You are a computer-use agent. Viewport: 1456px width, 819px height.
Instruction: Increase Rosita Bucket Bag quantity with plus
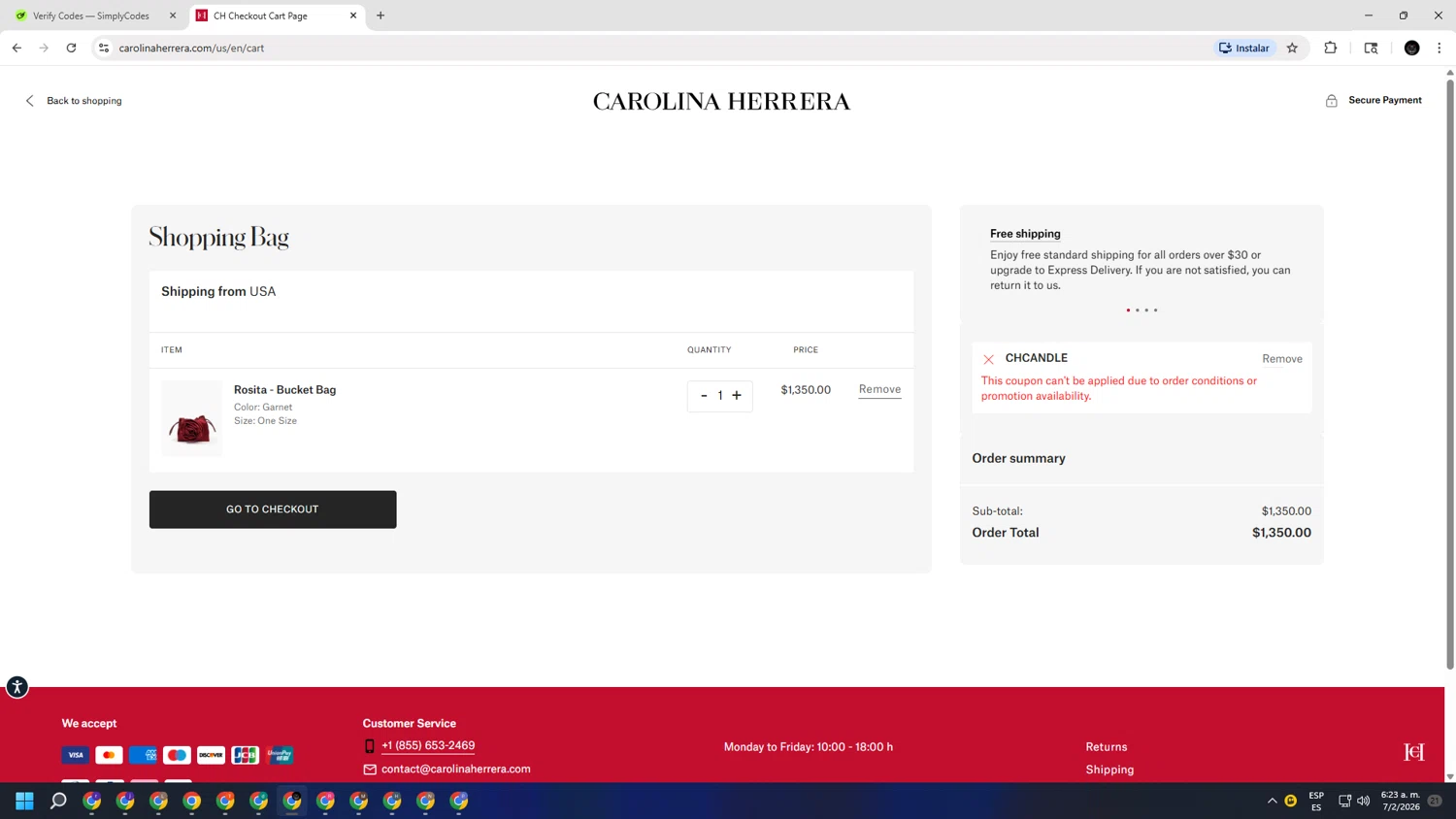click(737, 396)
